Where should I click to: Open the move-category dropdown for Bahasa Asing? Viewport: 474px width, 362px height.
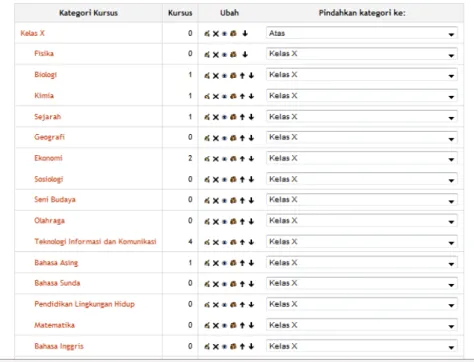tap(362, 263)
